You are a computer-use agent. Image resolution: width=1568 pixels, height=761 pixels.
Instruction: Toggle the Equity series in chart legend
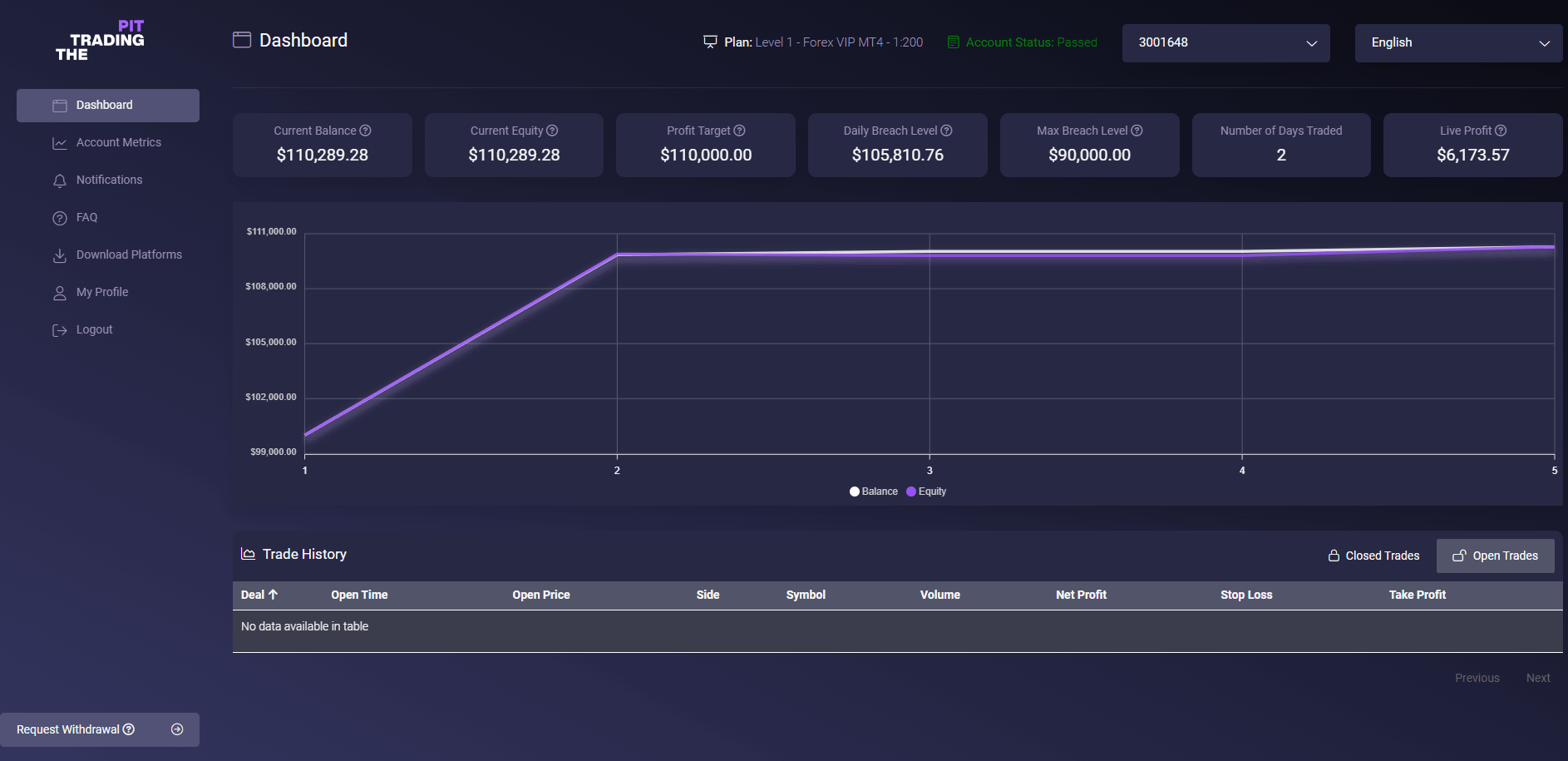[926, 492]
